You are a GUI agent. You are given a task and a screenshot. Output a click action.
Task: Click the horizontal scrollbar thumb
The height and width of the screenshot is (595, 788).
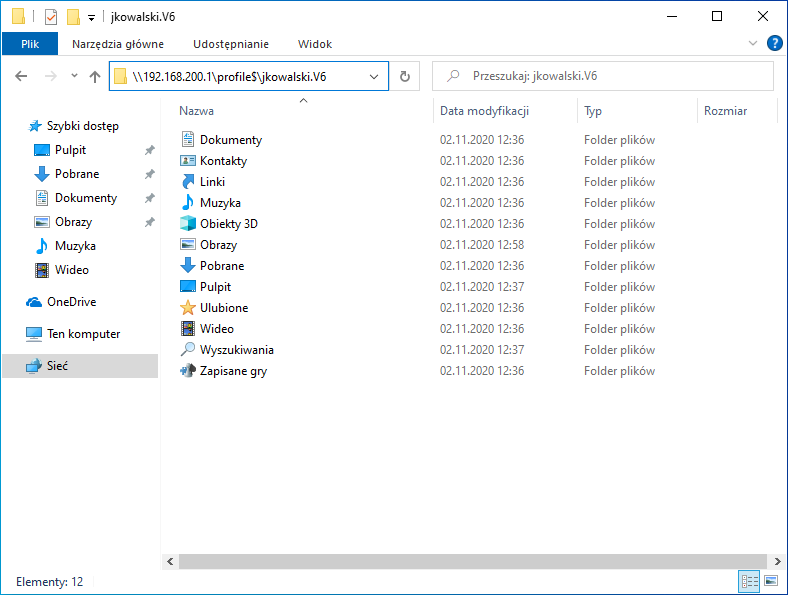473,561
